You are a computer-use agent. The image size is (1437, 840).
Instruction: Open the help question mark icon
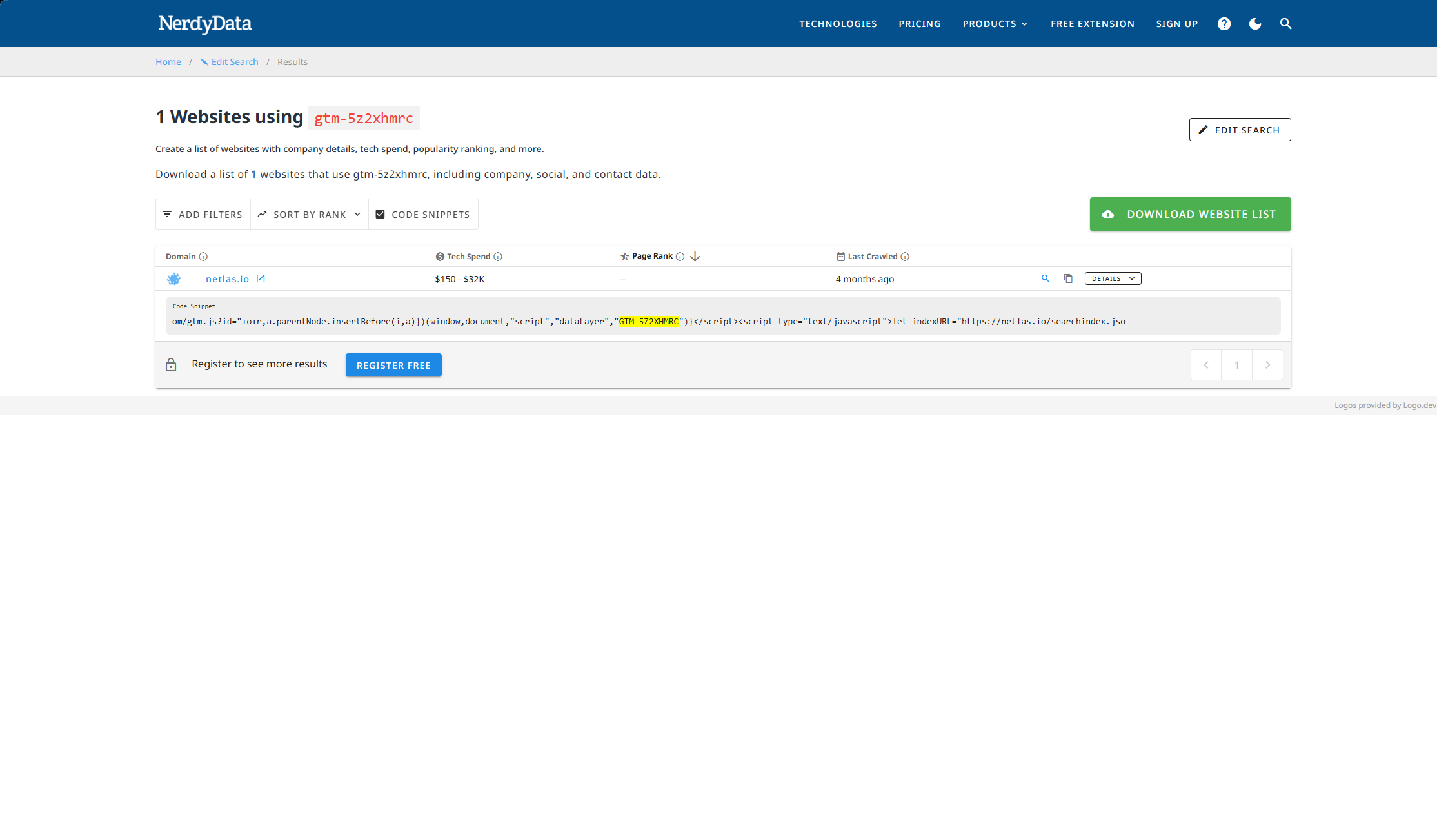(x=1224, y=24)
